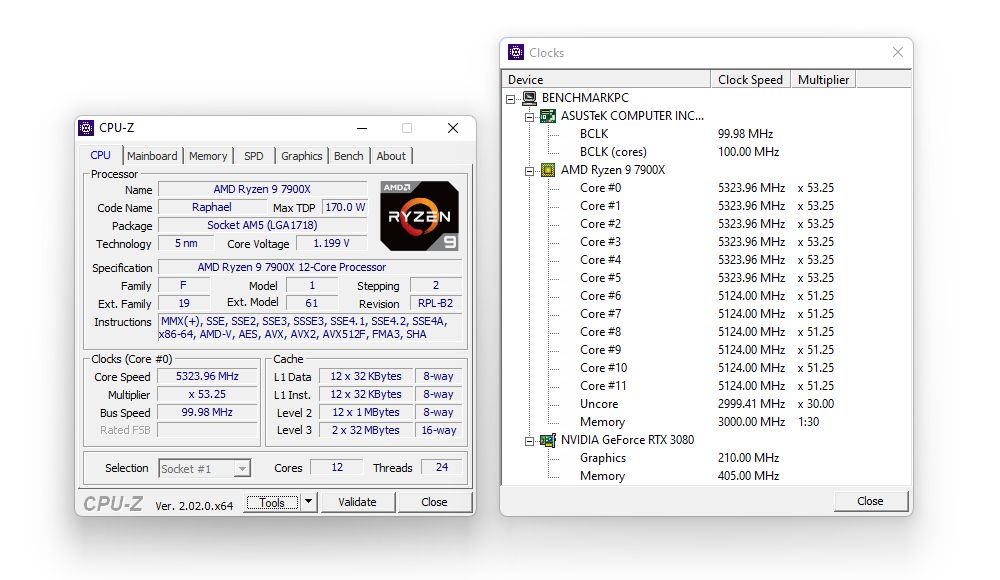The image size is (1000, 580).
Task: Click the Close button in Clocks window
Action: [871, 501]
